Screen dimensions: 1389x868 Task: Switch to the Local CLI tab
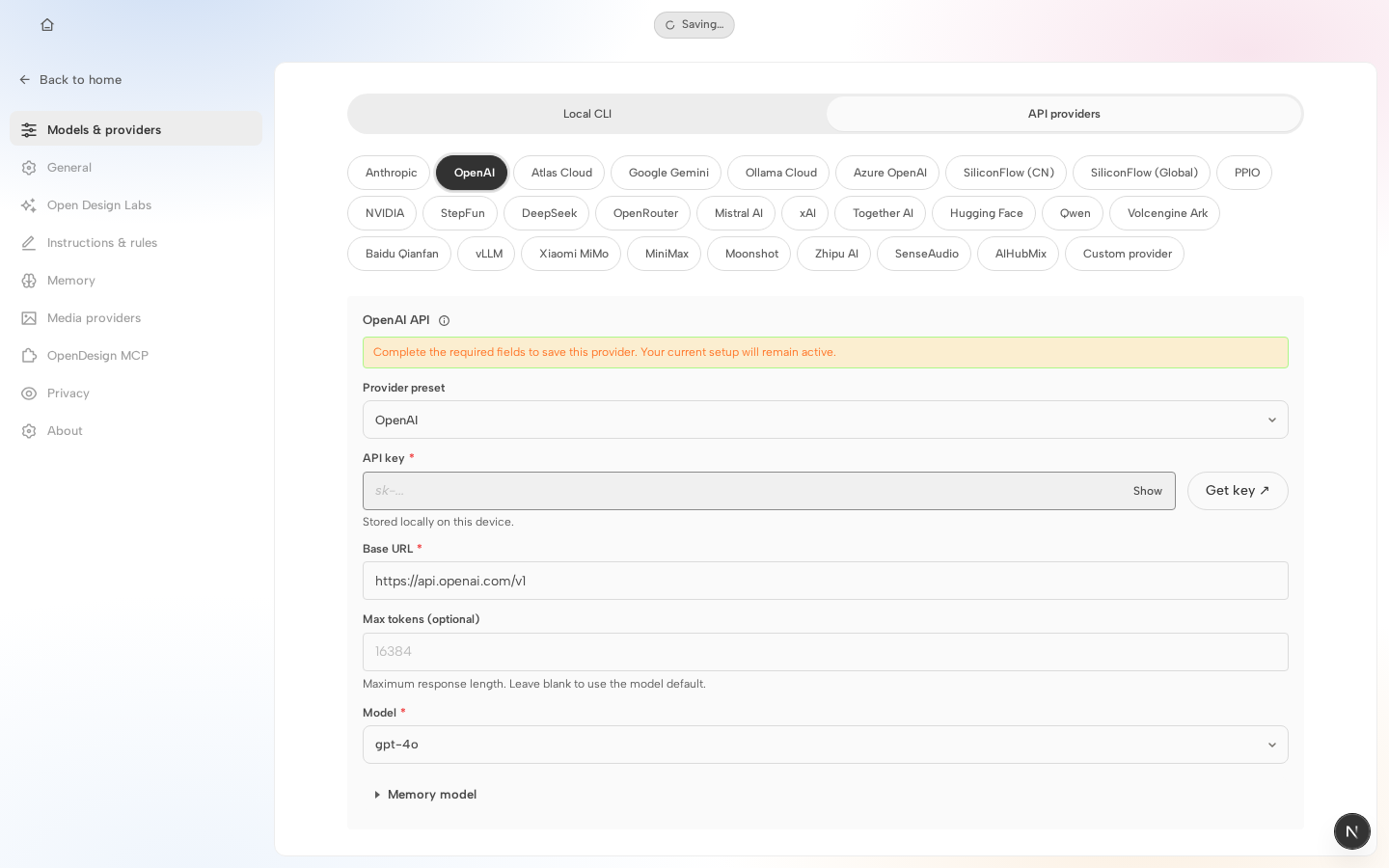(587, 114)
